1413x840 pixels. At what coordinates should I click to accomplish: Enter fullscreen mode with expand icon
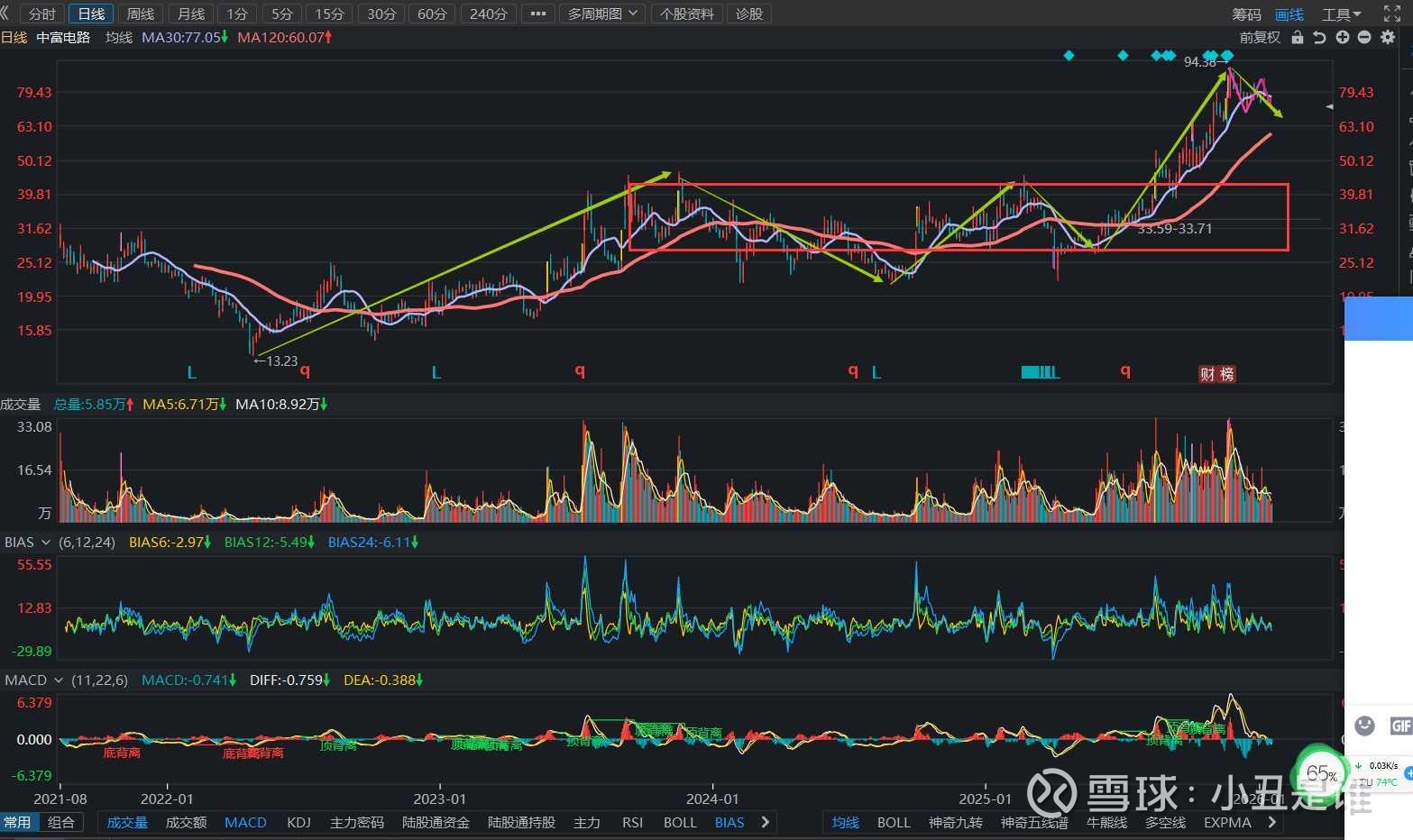(1392, 14)
